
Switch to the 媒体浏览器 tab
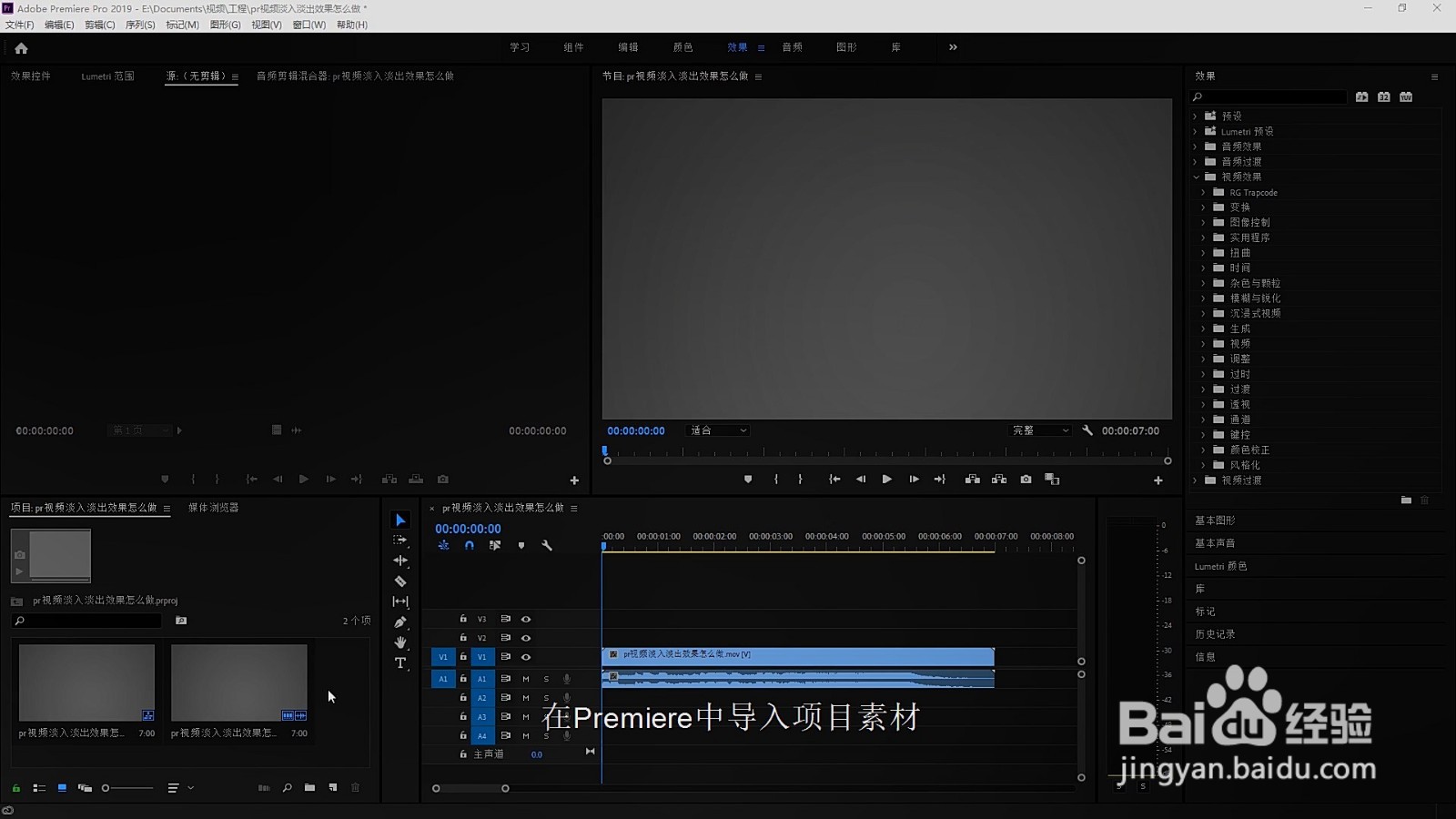tap(214, 508)
